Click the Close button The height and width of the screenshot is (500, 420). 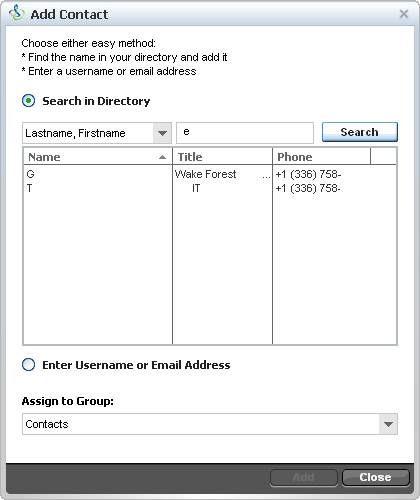[376, 477]
